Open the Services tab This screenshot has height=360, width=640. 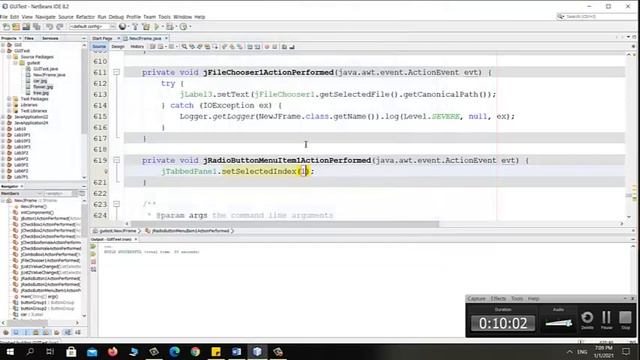click(x=50, y=38)
